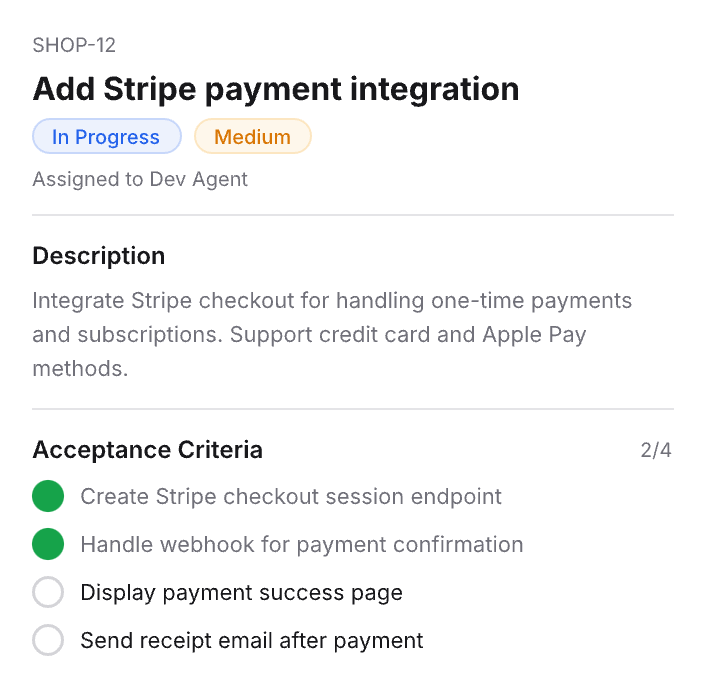Click the divider line above Acceptance Criteria

353,409
